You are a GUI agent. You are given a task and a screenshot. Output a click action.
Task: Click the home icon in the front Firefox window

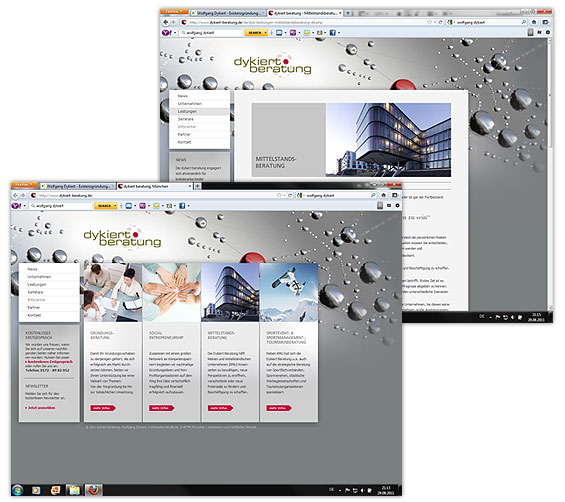pyautogui.click(x=384, y=195)
